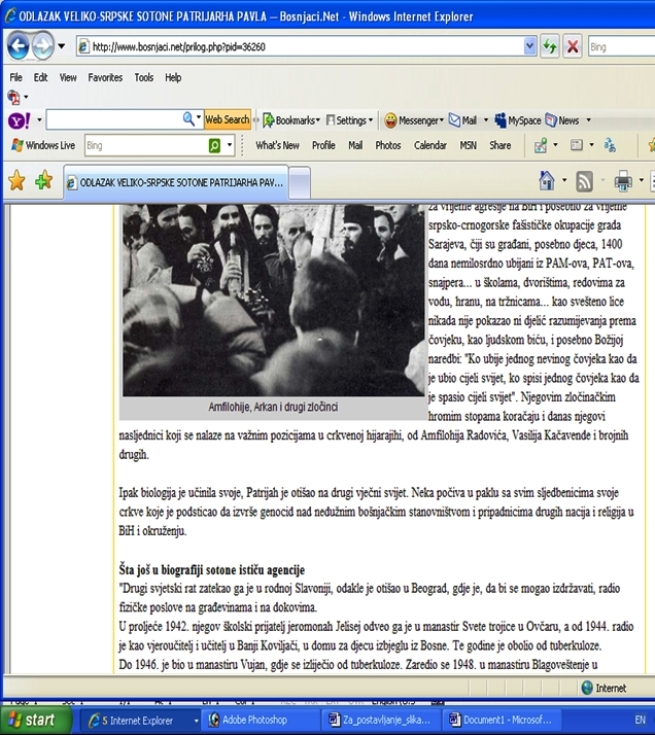Click the Add to Favorites star-plus icon

(44, 180)
